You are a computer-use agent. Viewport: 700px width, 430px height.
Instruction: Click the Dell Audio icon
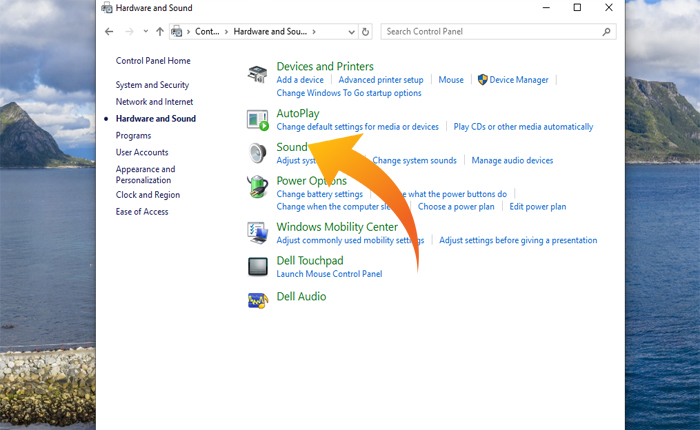coord(258,299)
